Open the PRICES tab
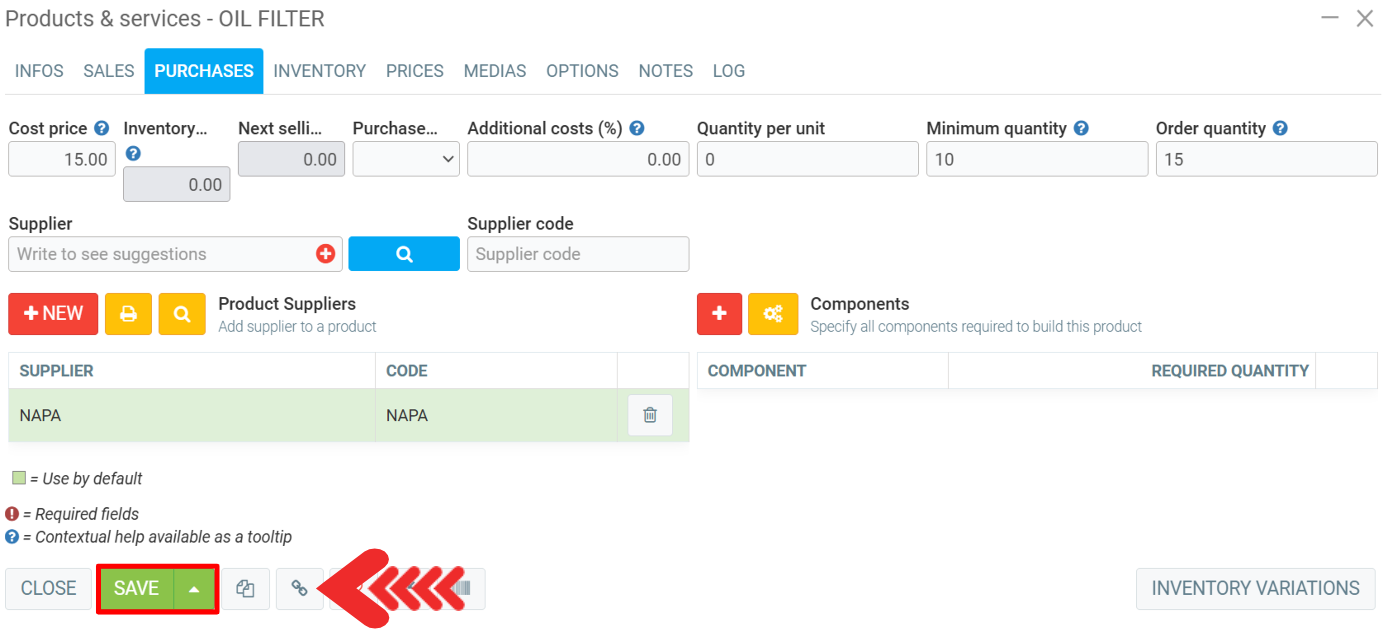 tap(414, 71)
